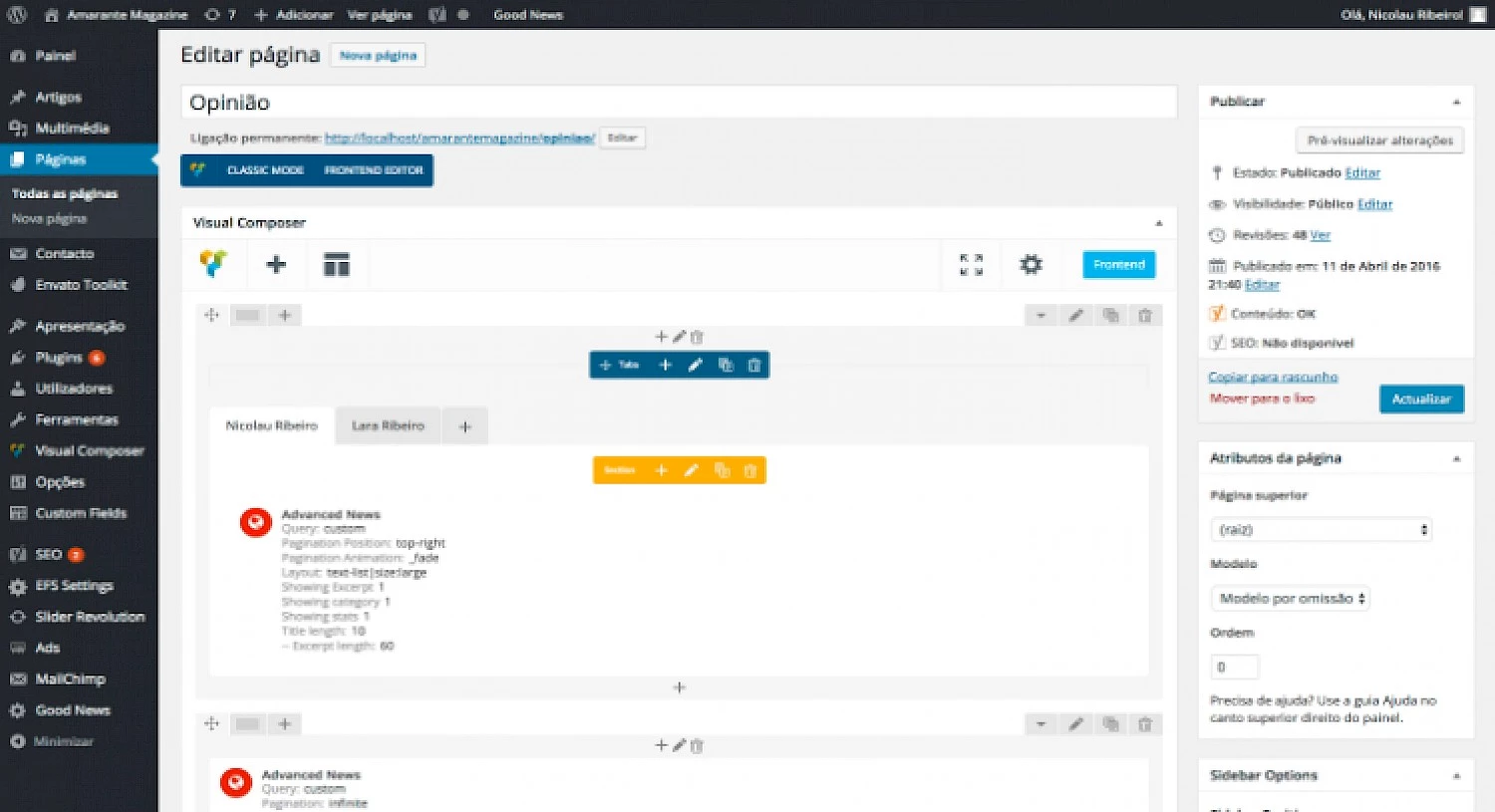This screenshot has height=812, width=1495.
Task: Click the Visual Composer add element plus icon
Action: (276, 264)
